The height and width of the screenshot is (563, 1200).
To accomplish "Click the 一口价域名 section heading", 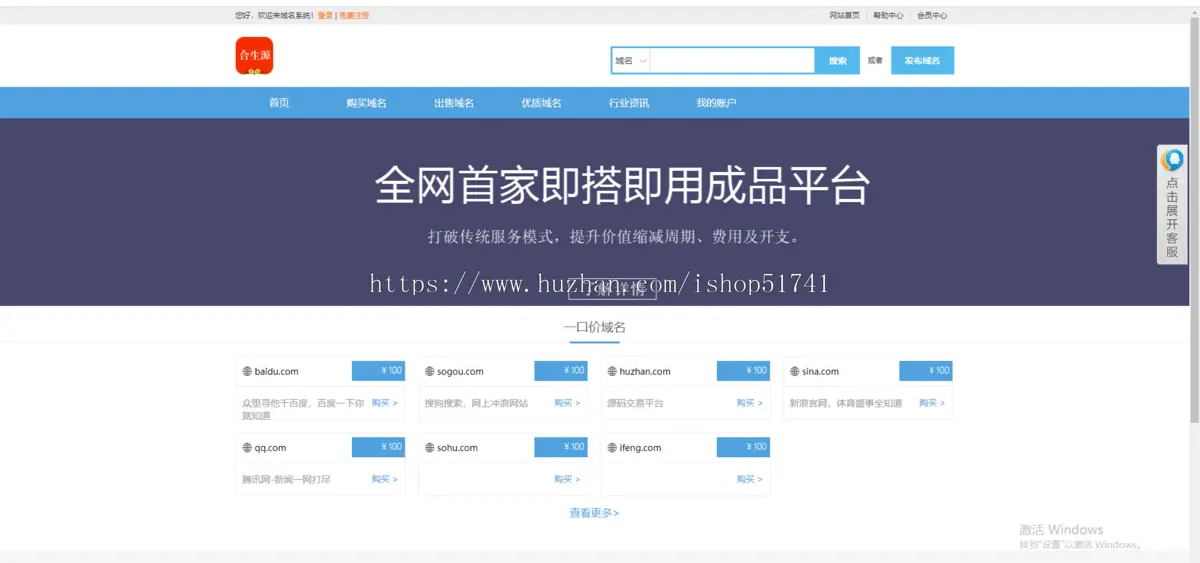I will [x=594, y=327].
